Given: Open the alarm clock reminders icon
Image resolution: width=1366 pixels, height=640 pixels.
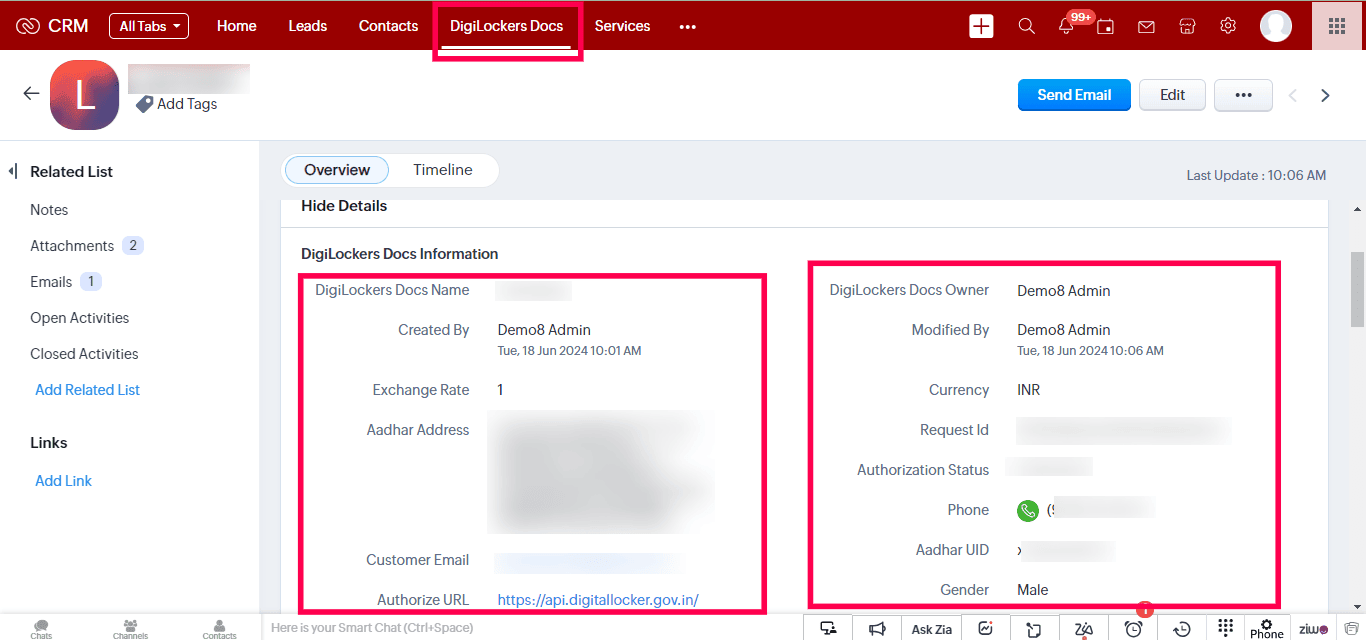Looking at the screenshot, I should [x=1133, y=628].
